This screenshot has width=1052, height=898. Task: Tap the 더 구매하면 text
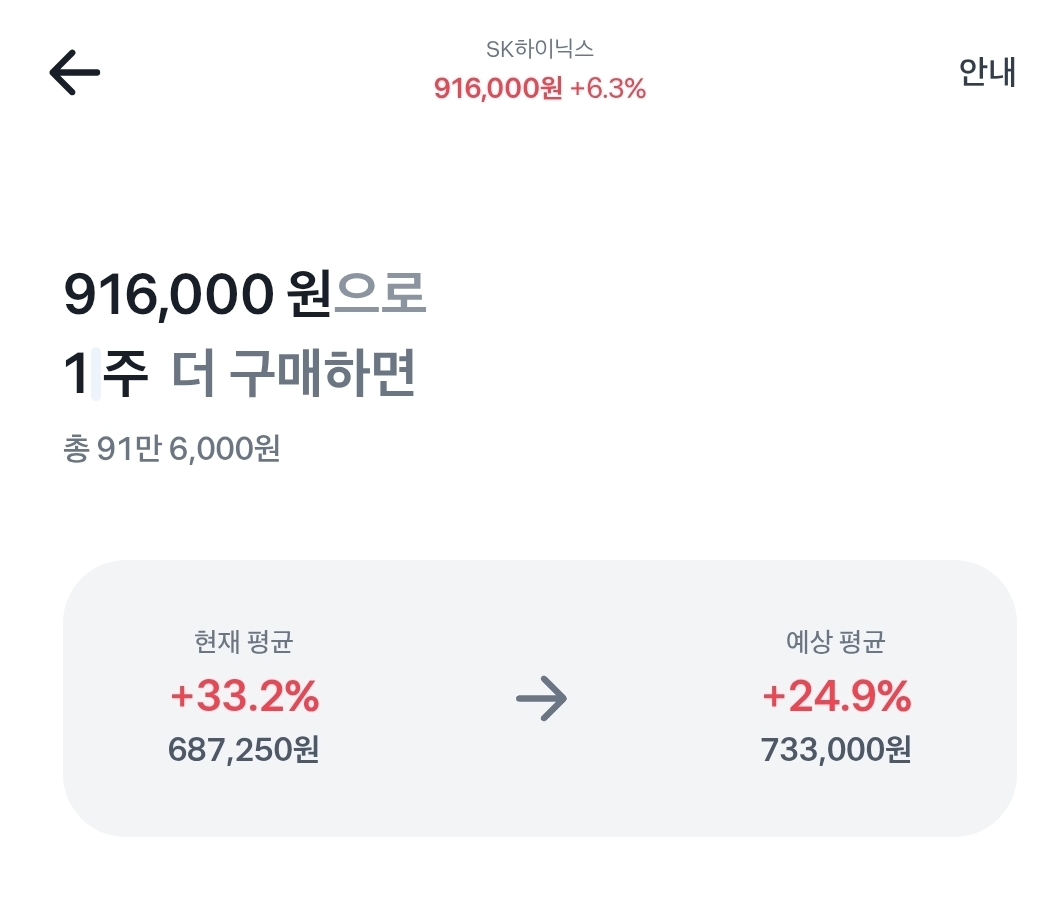pyautogui.click(x=292, y=376)
